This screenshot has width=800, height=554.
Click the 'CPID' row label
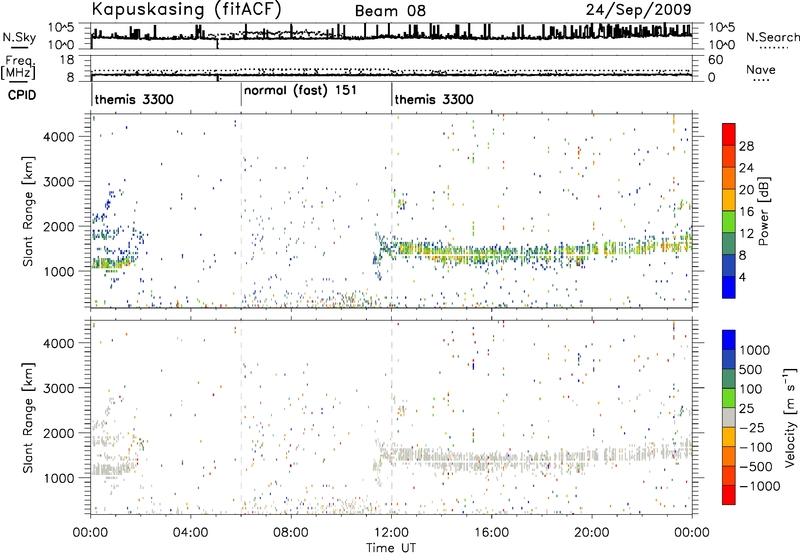click(22, 95)
